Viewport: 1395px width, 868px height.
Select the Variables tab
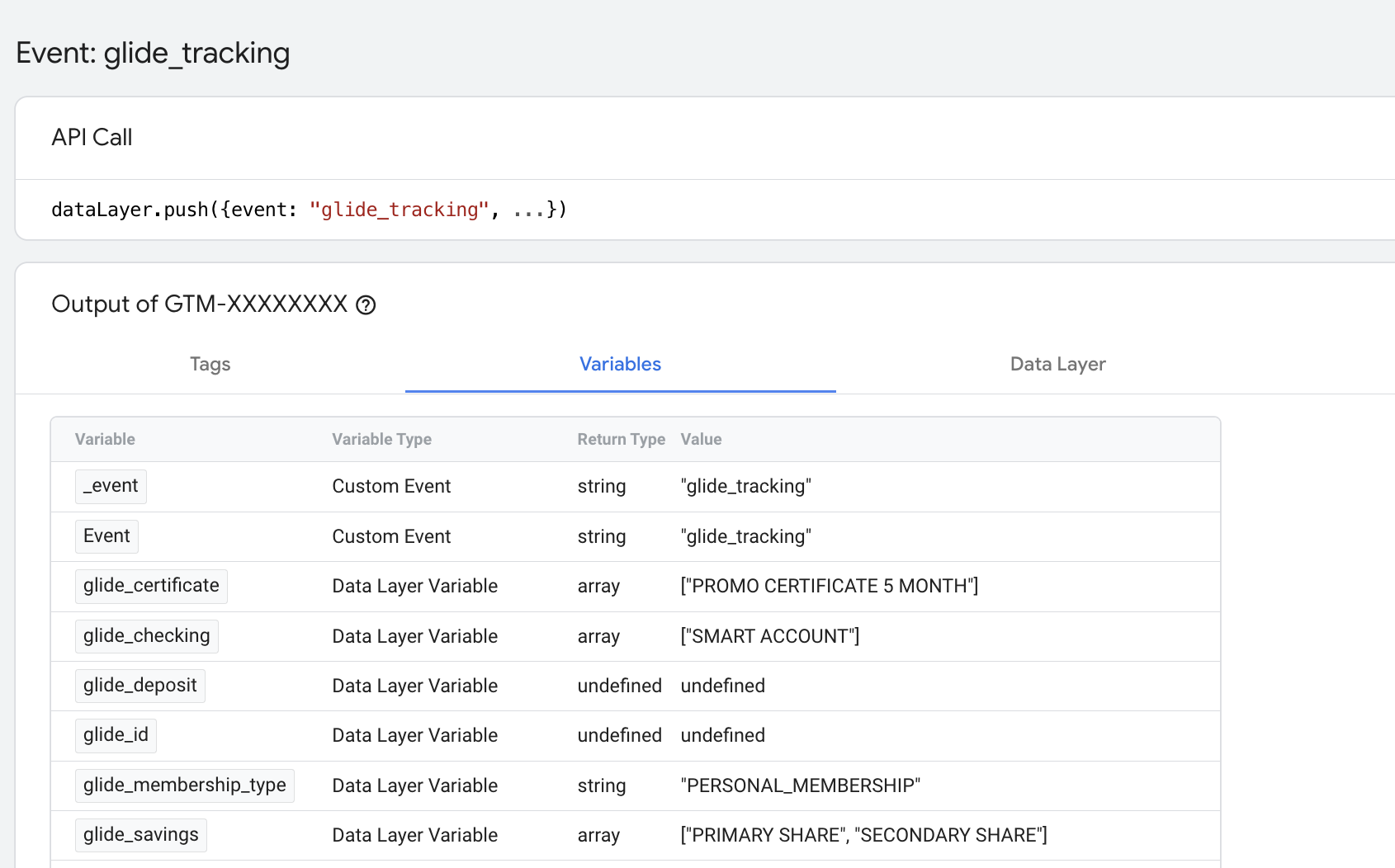620,364
